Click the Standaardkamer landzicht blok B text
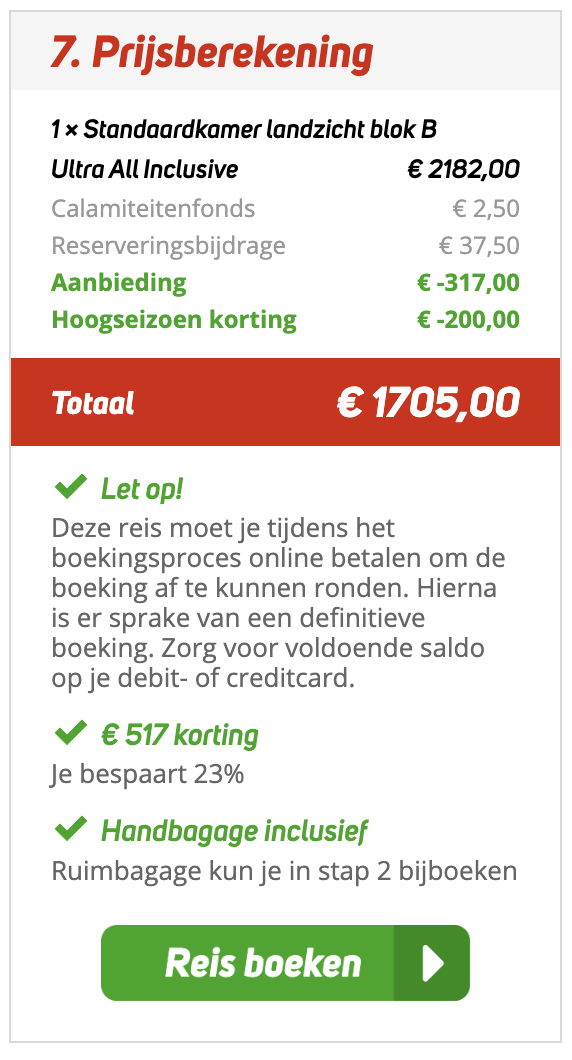Viewport: 572px width, 1060px height. click(260, 128)
